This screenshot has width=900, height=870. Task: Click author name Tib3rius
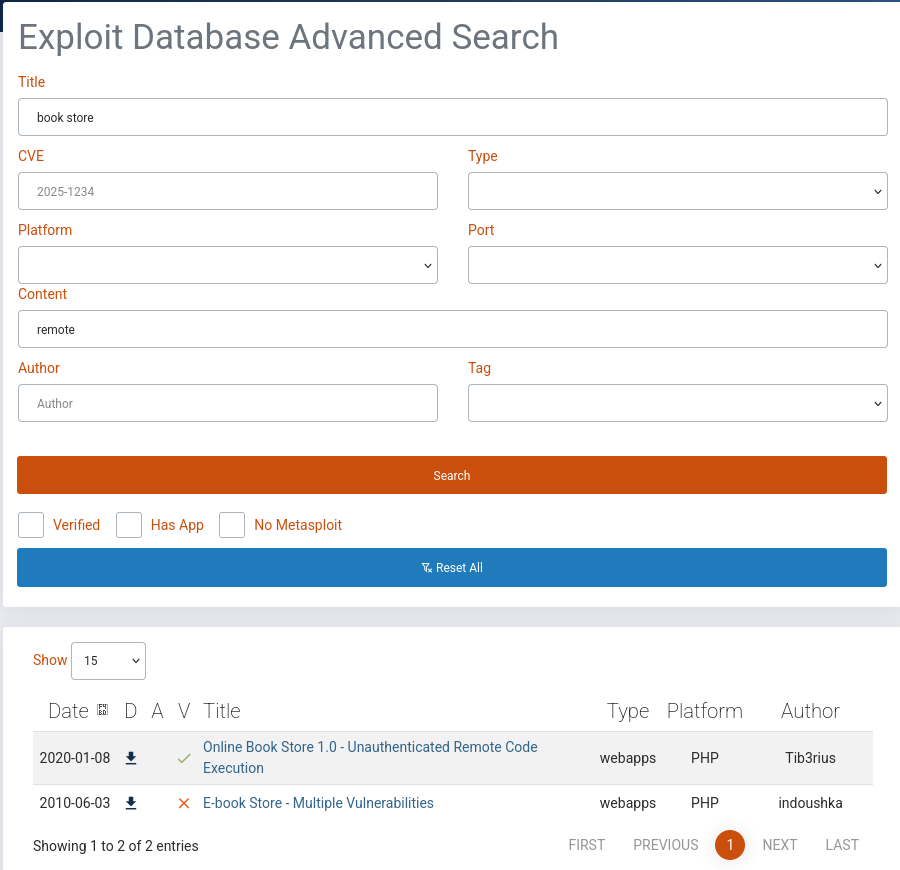(810, 758)
